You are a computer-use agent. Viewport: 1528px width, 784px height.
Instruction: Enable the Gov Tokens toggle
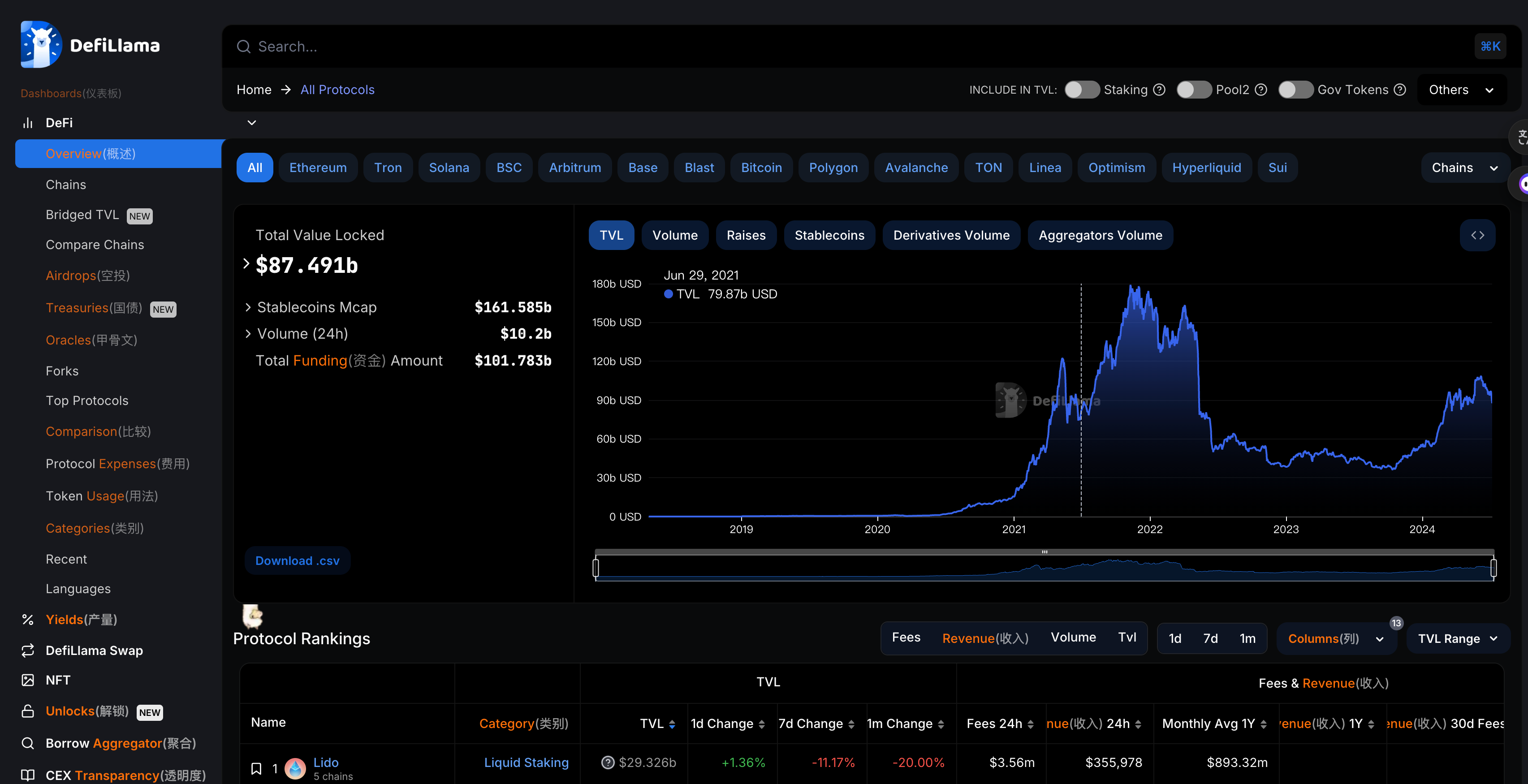(x=1295, y=90)
